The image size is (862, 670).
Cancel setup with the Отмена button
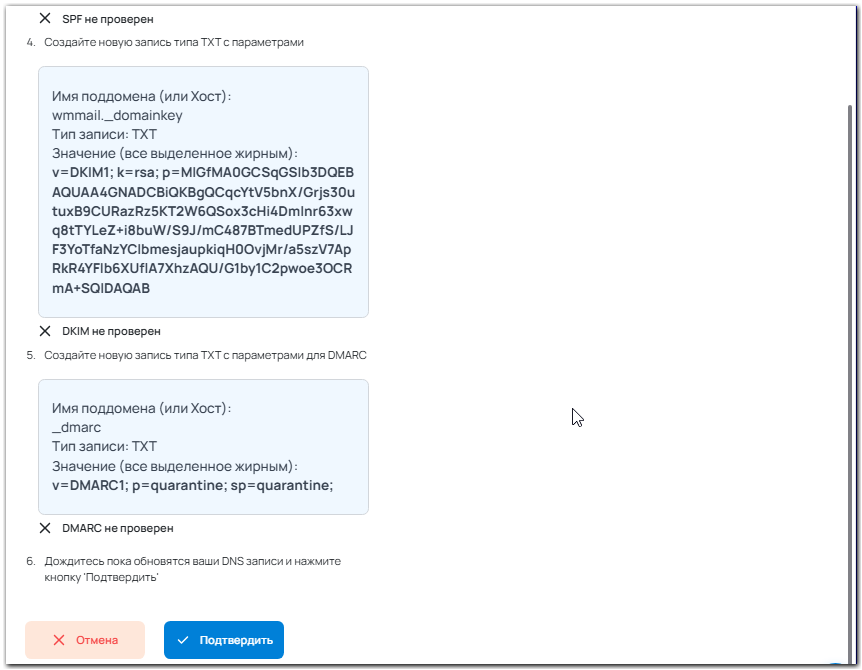(x=85, y=640)
